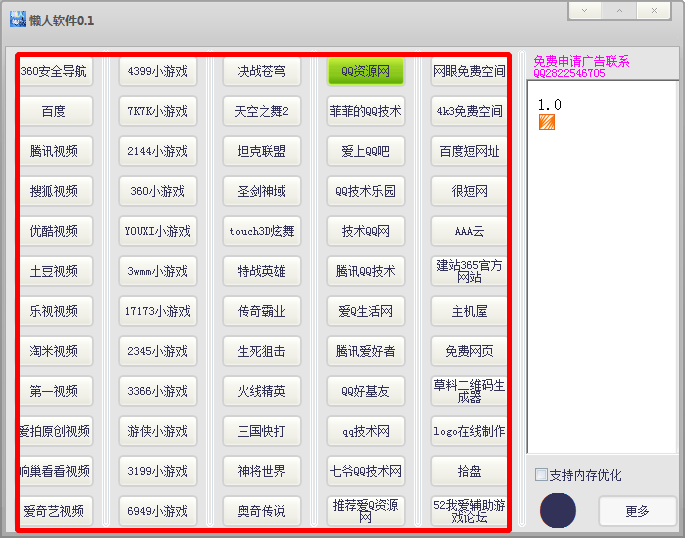Select 3199小游戏
685x538 pixels.
click(x=158, y=471)
